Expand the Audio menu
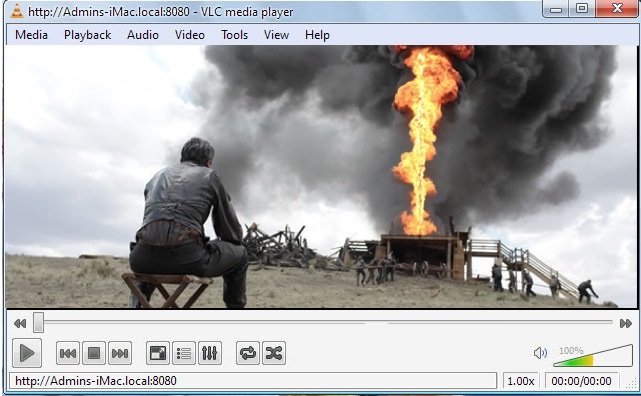This screenshot has height=396, width=641. 143,35
